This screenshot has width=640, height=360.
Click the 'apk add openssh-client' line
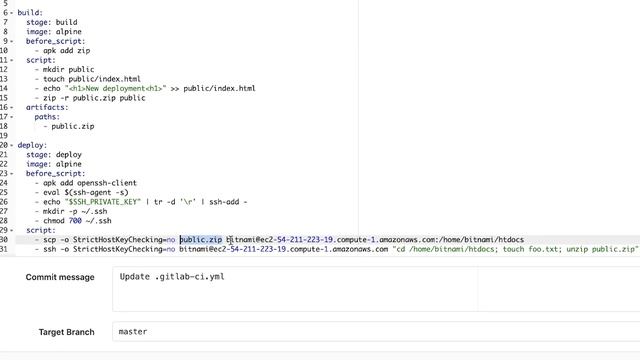pyautogui.click(x=86, y=183)
